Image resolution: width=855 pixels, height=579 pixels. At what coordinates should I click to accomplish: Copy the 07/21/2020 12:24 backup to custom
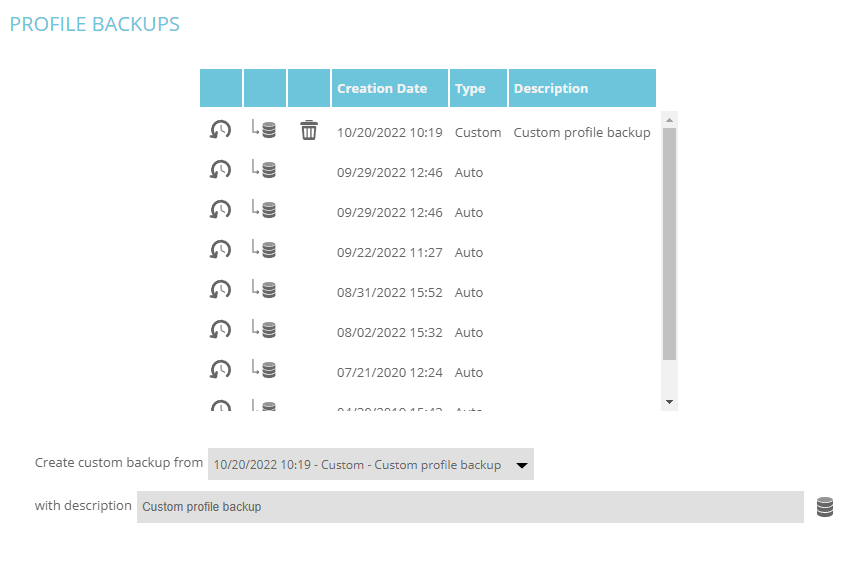point(264,370)
